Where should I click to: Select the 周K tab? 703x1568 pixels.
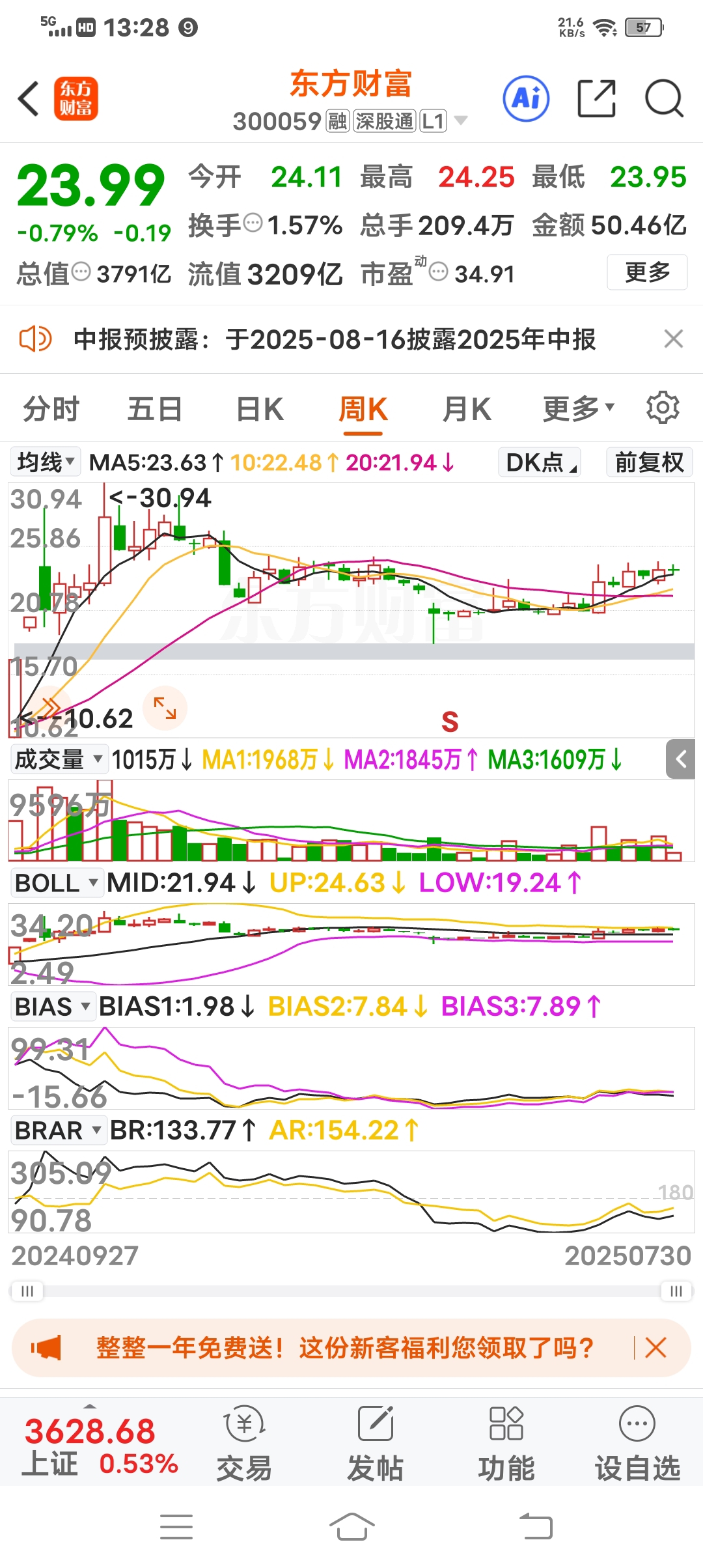coord(363,410)
